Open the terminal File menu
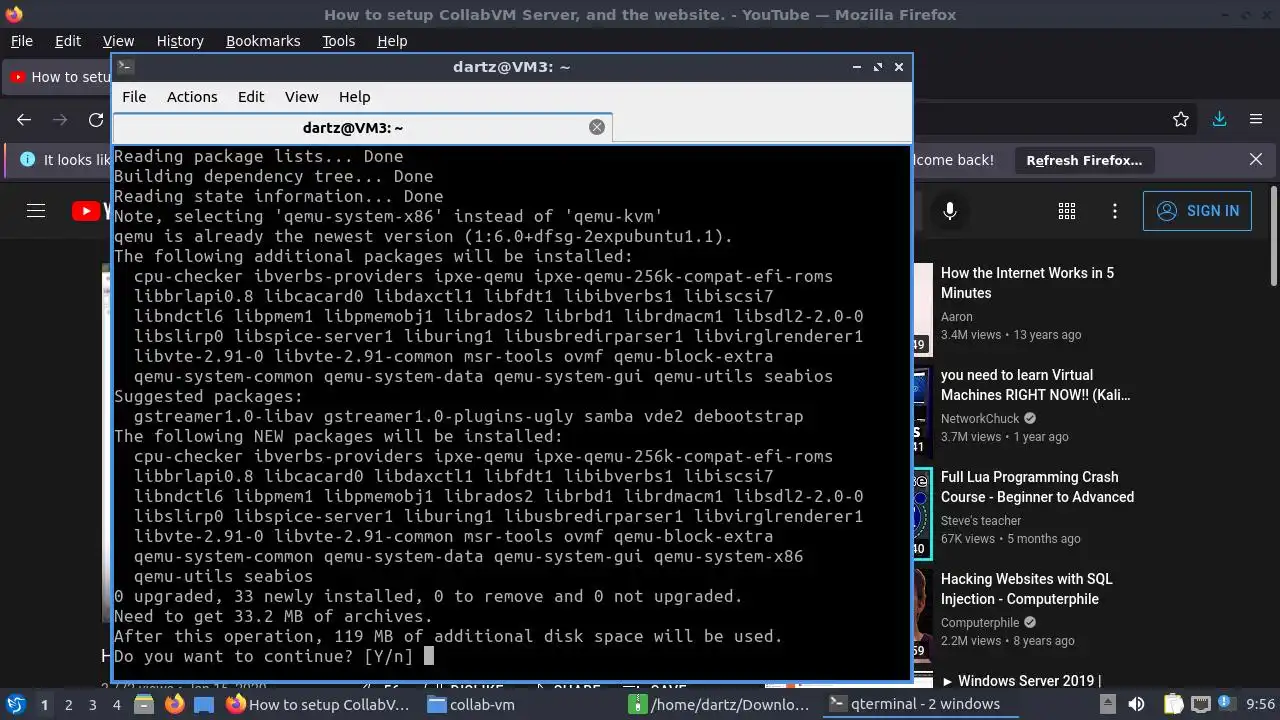Screen dimensions: 1280x720 click(134, 97)
